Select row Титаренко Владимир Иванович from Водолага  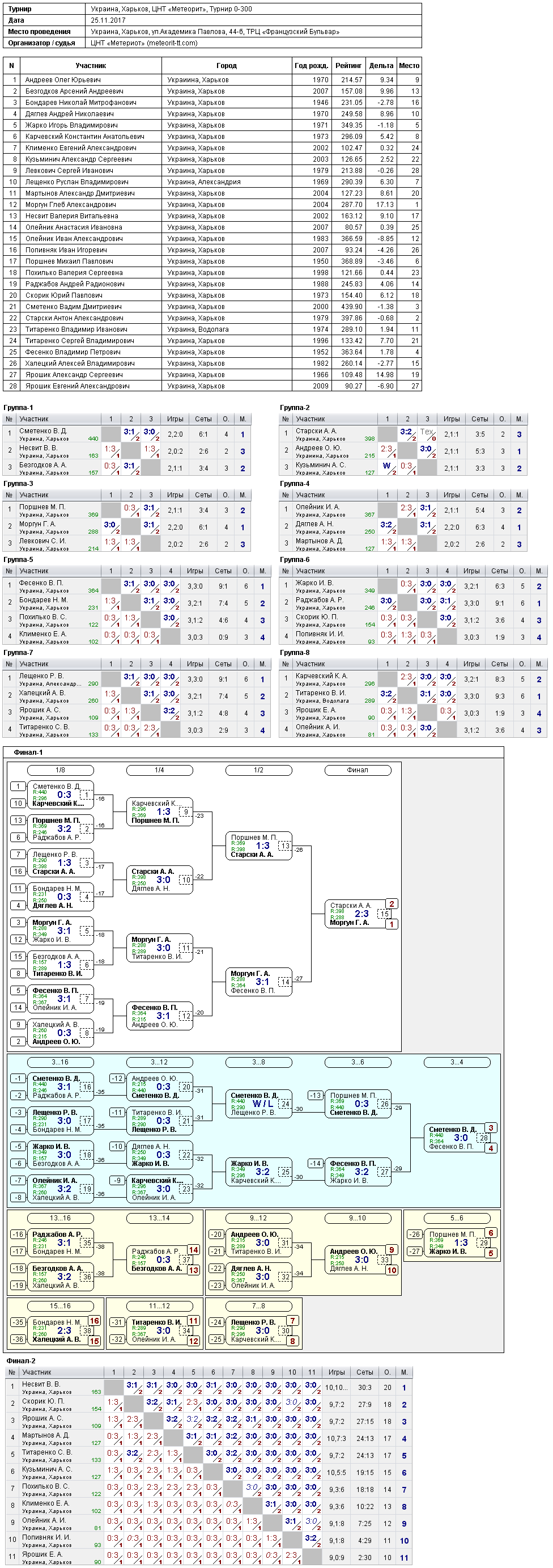pos(212,329)
